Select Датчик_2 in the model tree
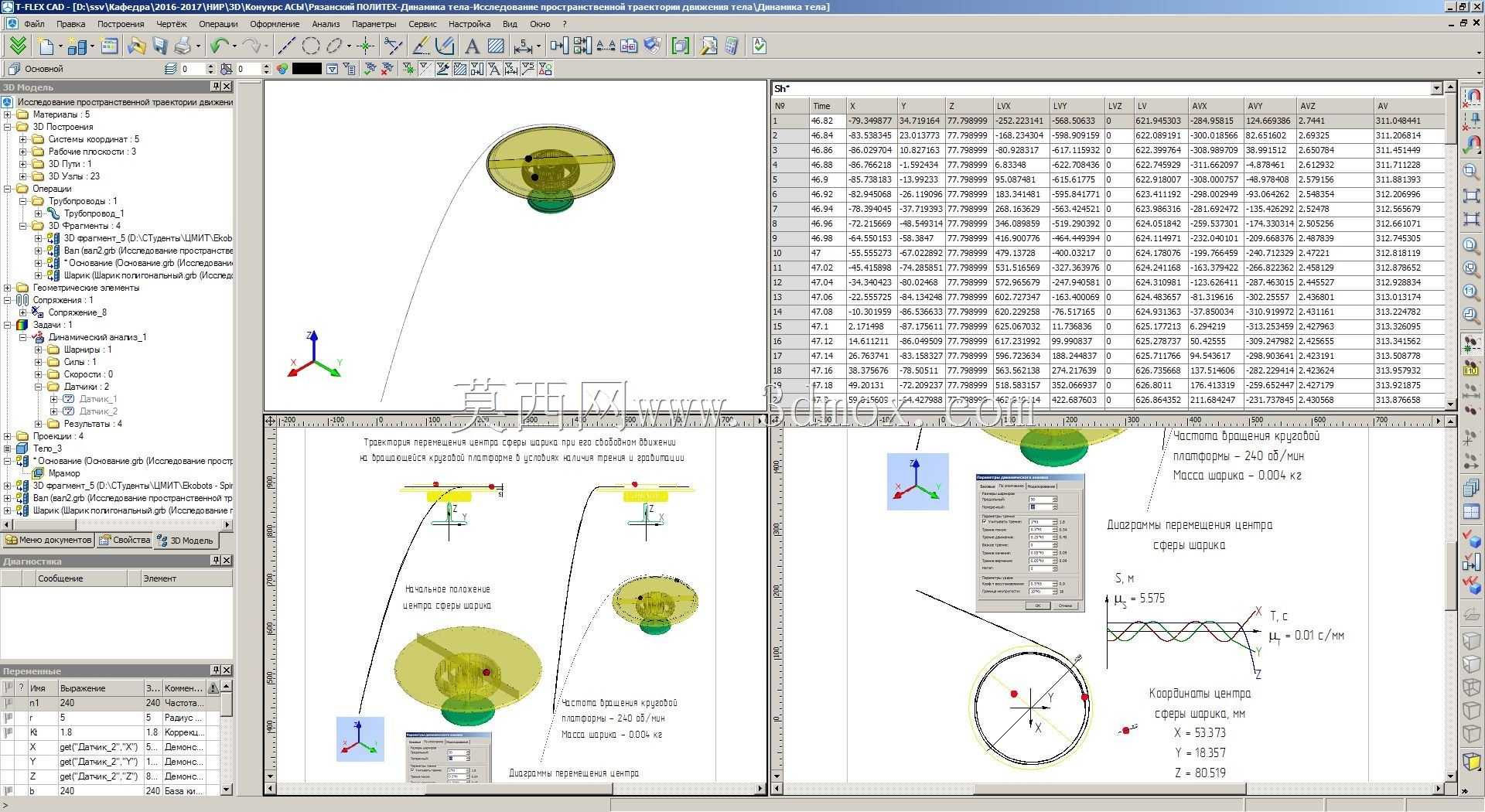1485x812 pixels. 98,411
